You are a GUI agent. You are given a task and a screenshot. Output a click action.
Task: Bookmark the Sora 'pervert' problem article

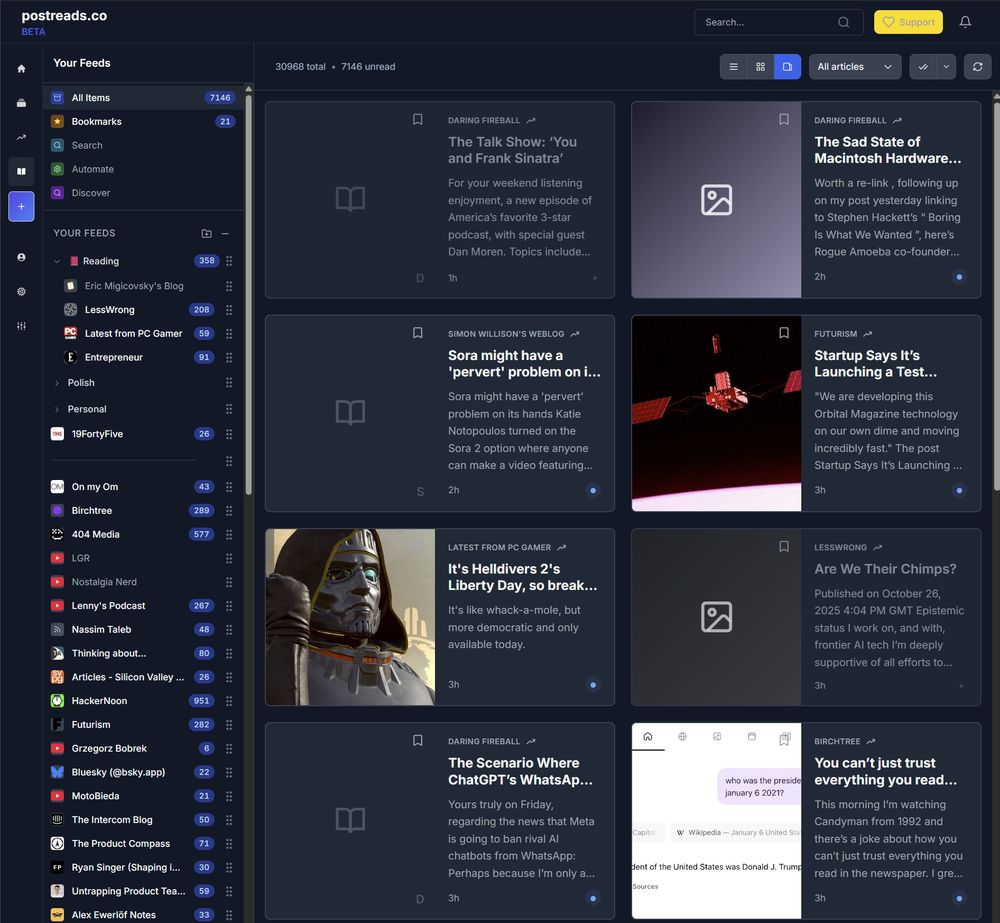click(418, 333)
